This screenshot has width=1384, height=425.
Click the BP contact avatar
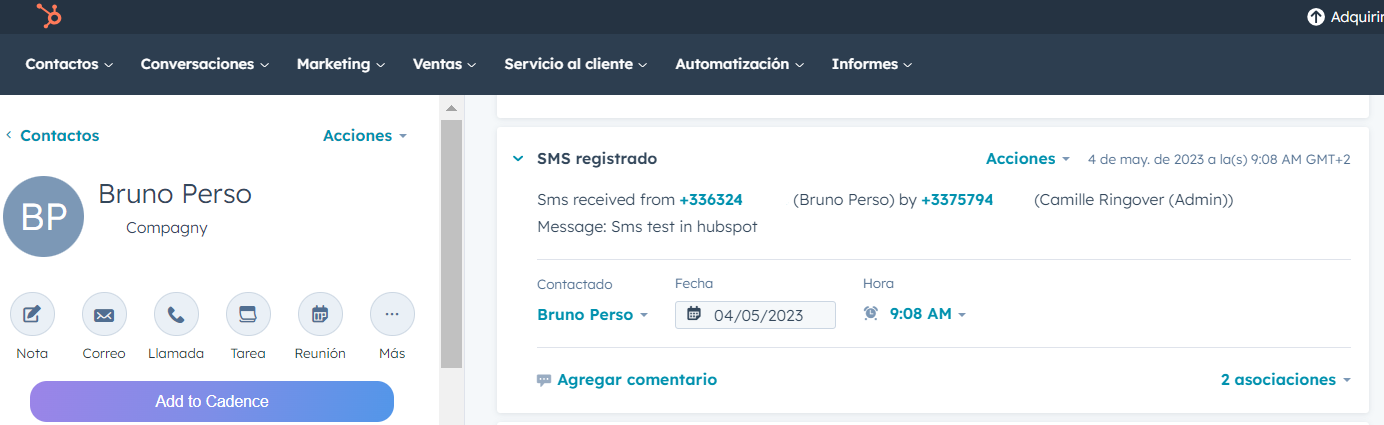43,217
